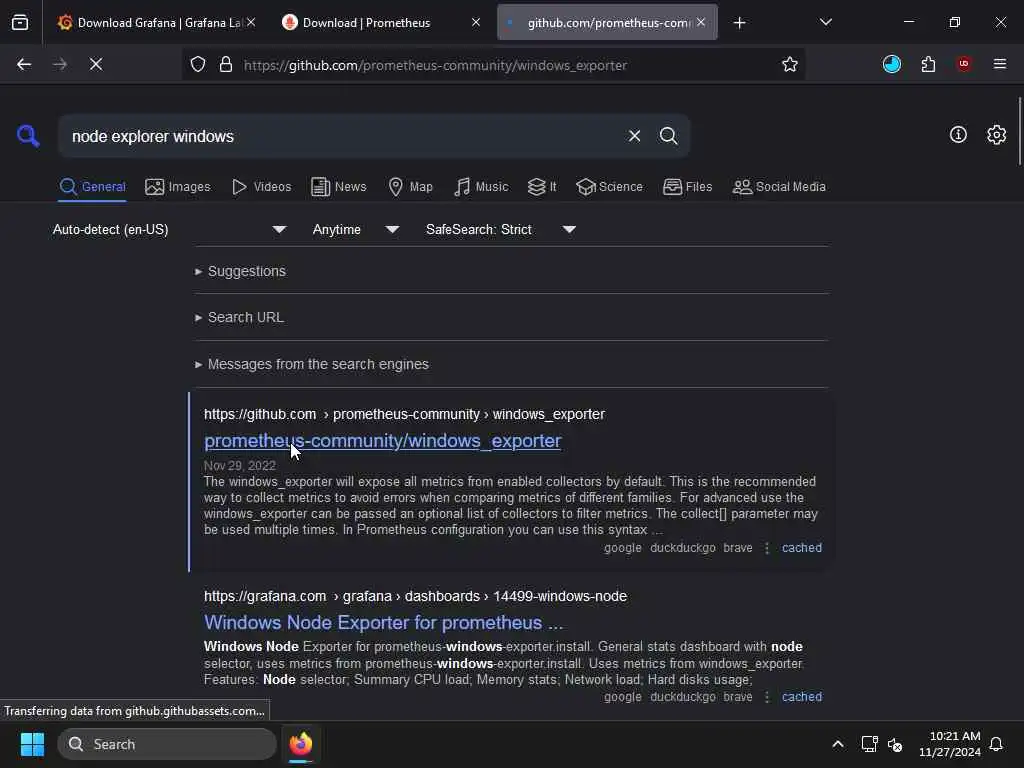Image resolution: width=1024 pixels, height=768 pixels.
Task: Open a new browser tab
Action: point(739,23)
